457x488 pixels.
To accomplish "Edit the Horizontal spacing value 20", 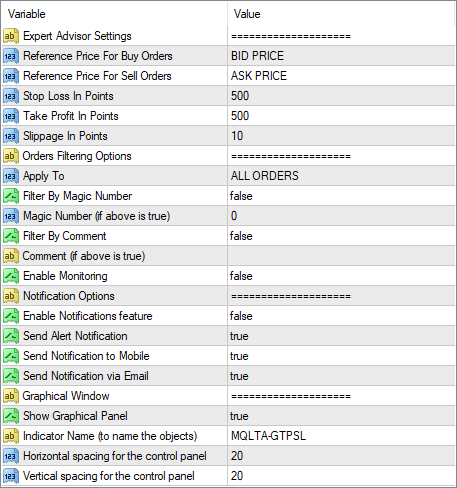I will tap(341, 456).
